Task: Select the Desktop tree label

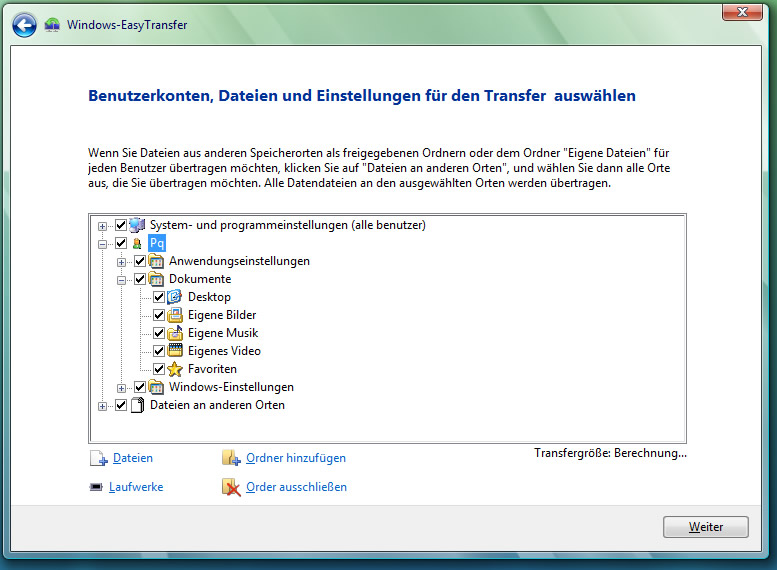Action: (x=209, y=297)
